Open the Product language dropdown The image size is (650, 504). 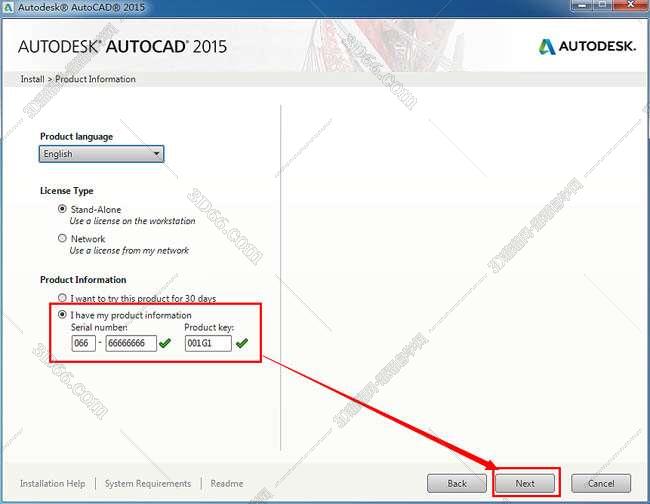click(101, 154)
